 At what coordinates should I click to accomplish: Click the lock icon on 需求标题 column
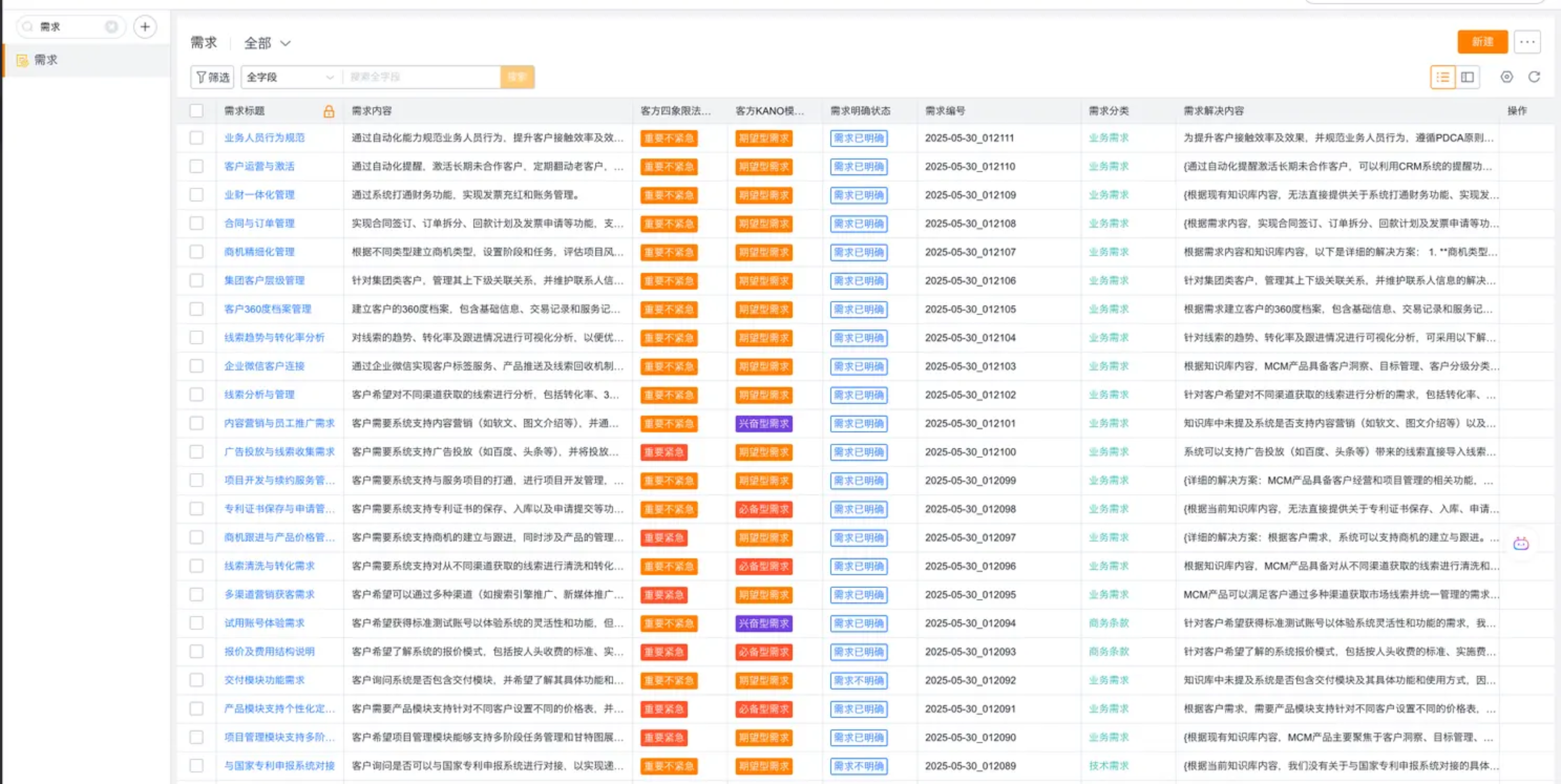click(328, 111)
